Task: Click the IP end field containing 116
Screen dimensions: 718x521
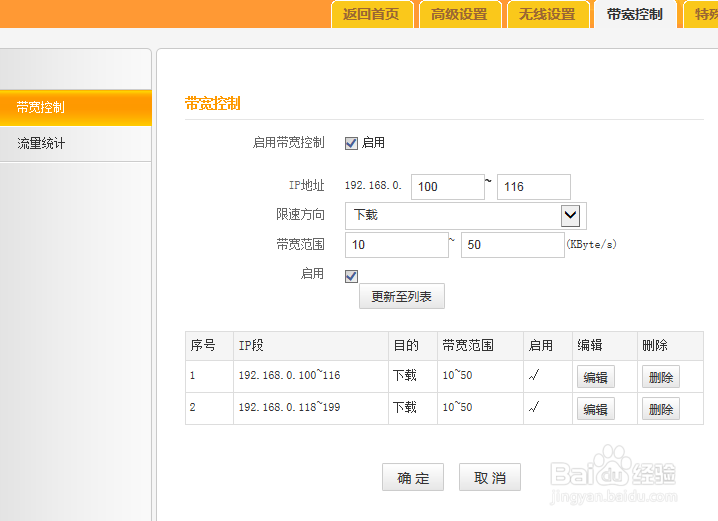Action: pos(533,187)
